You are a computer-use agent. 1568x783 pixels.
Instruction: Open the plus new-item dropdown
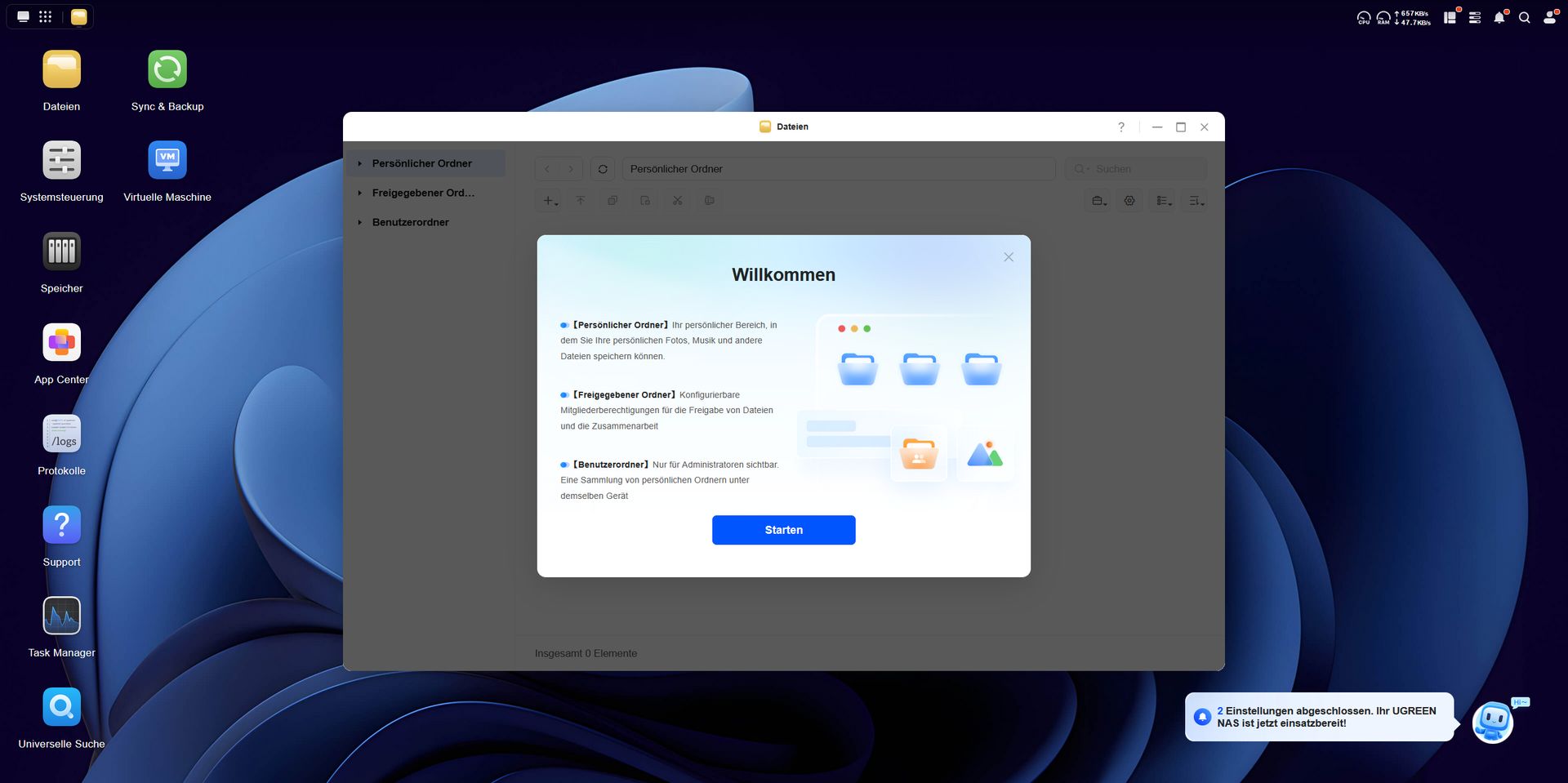548,200
